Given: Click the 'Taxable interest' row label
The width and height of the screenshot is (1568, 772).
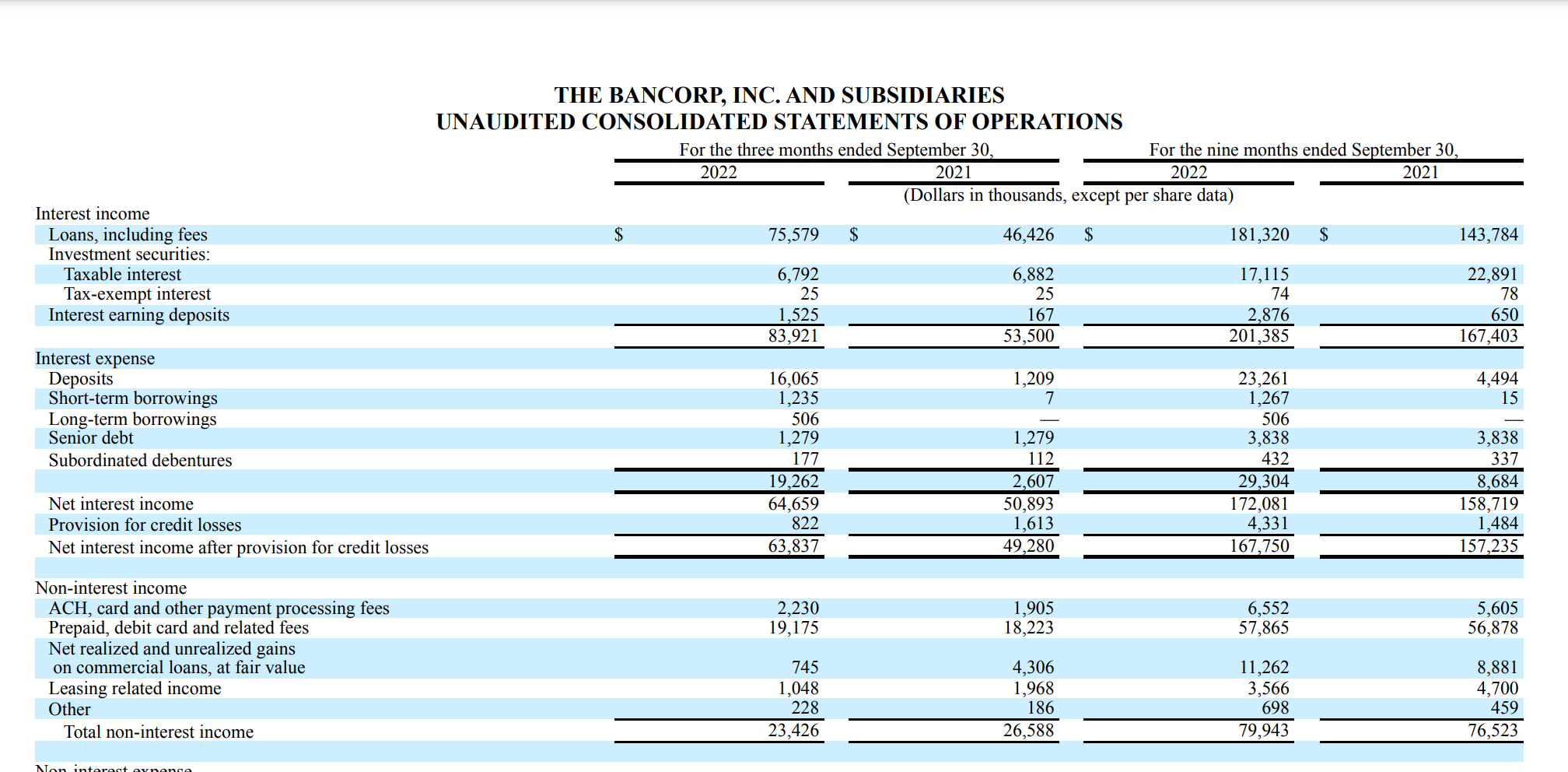Looking at the screenshot, I should click(122, 274).
